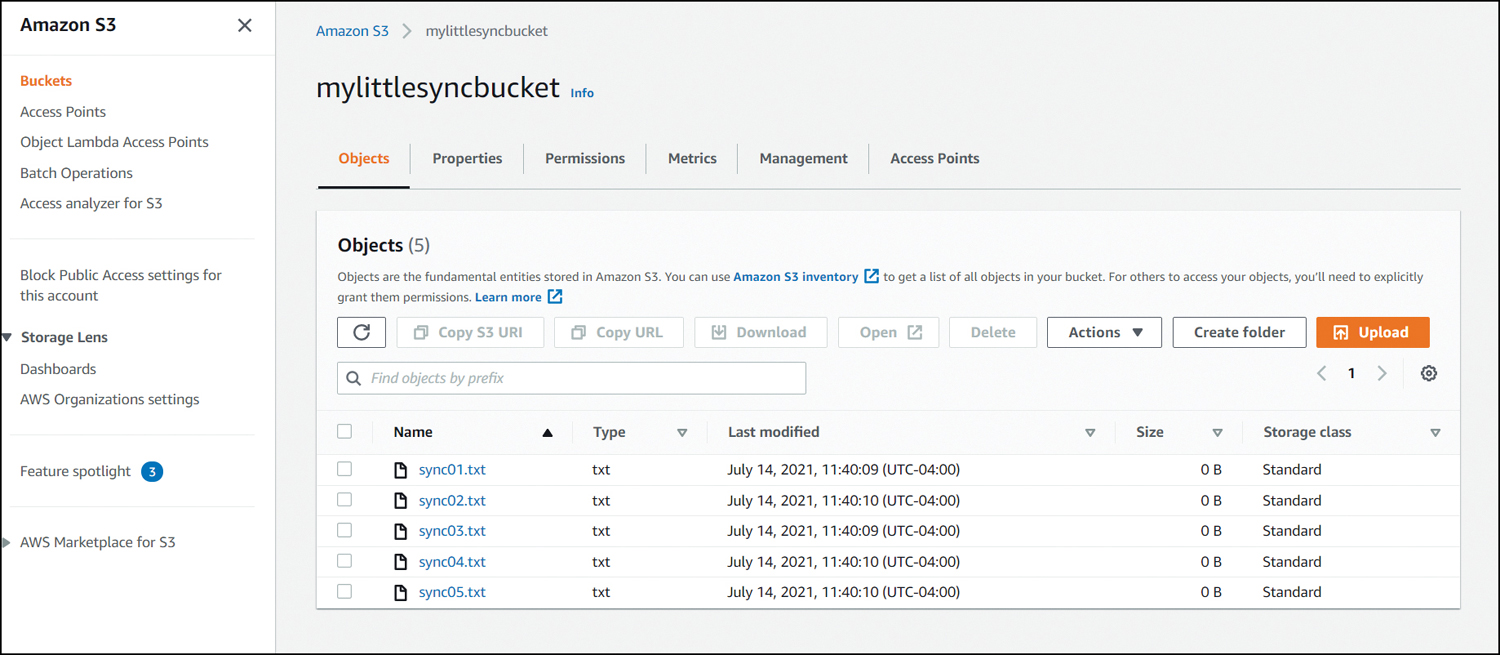Image resolution: width=1500 pixels, height=655 pixels.
Task: Switch to the Properties tab
Action: (467, 158)
